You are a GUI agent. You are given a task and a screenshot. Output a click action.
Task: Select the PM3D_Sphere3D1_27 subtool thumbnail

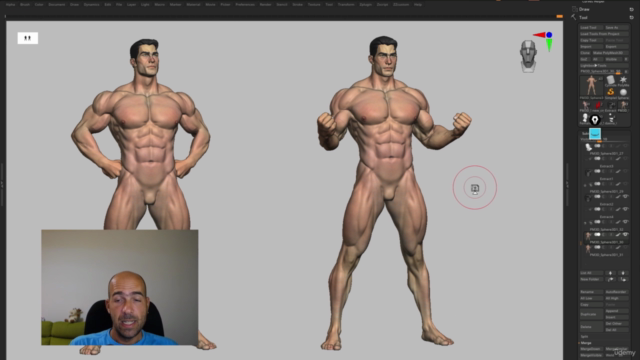pyautogui.click(x=588, y=147)
